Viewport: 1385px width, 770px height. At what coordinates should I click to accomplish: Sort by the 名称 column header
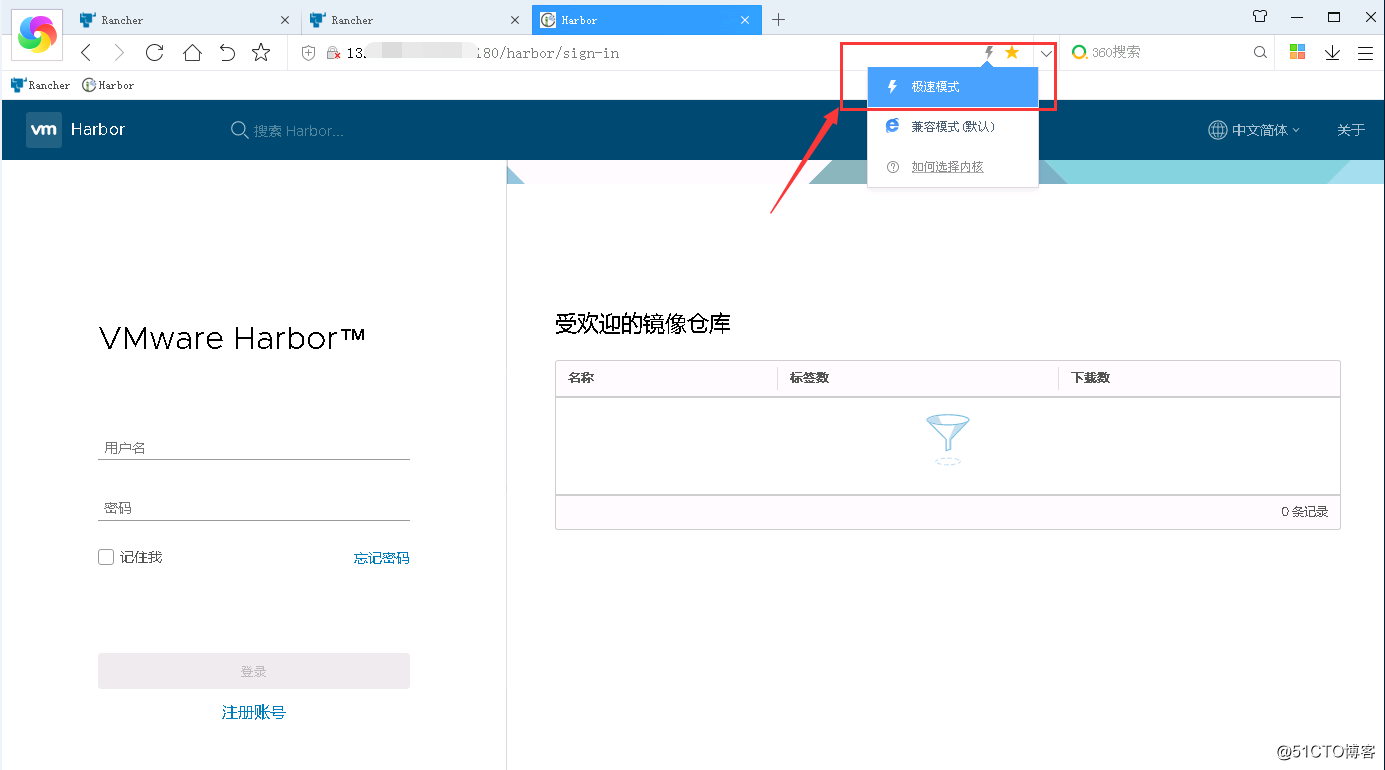581,378
